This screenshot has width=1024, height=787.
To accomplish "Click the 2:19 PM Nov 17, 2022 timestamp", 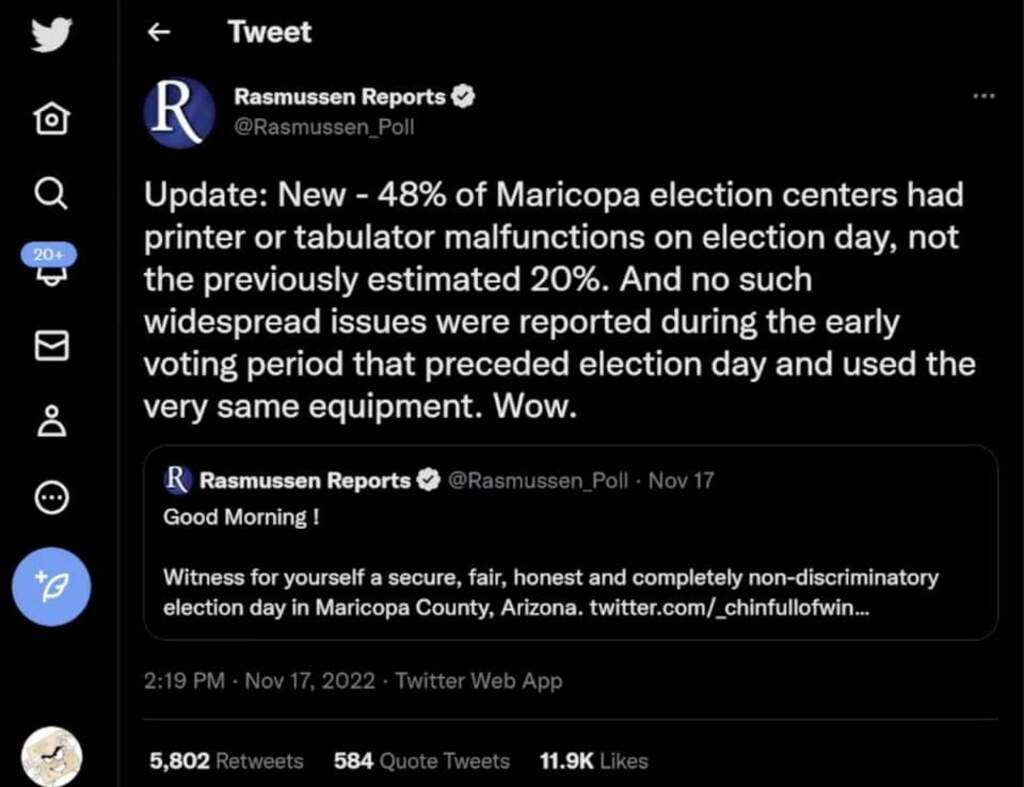I will click(259, 681).
